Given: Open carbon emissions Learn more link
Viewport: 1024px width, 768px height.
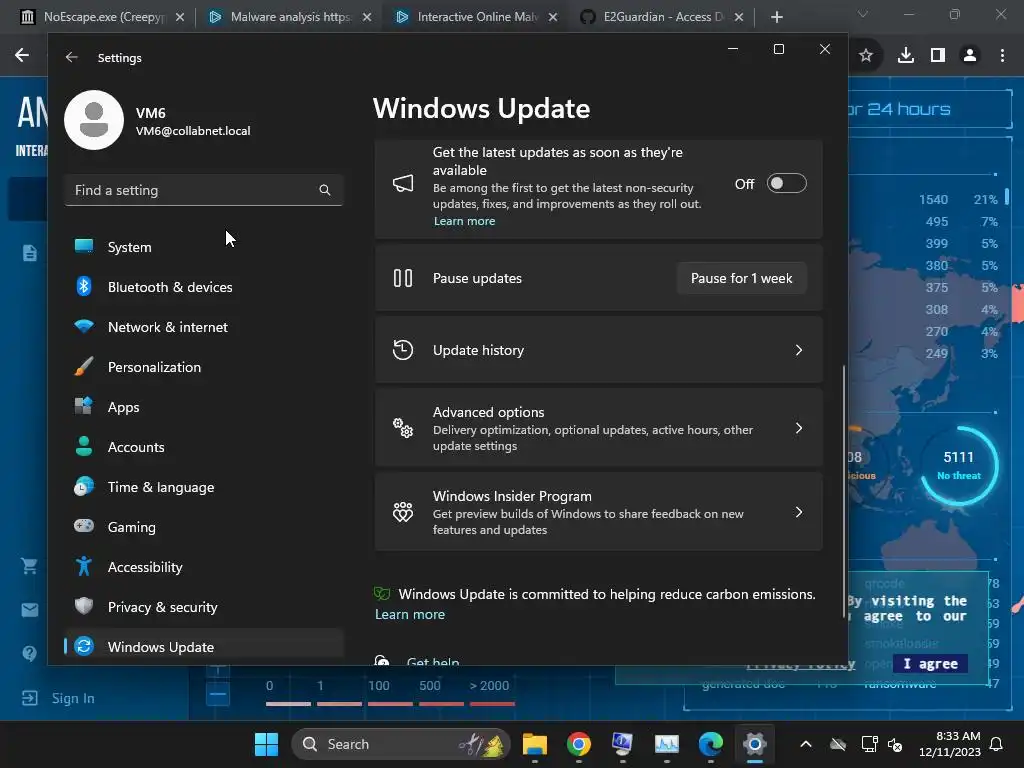Looking at the screenshot, I should tap(409, 615).
